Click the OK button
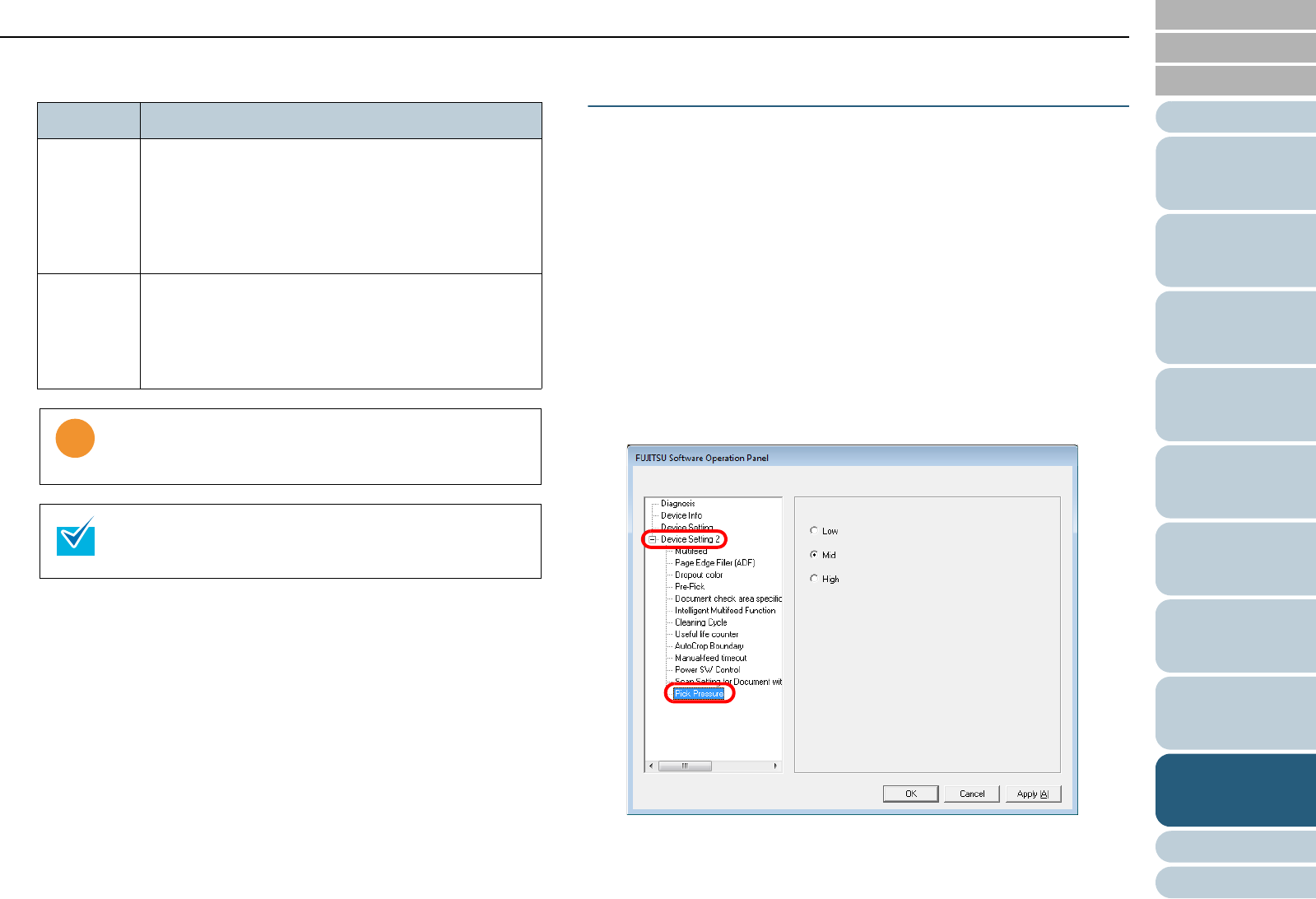The height and width of the screenshot is (899, 1316). [x=910, y=794]
